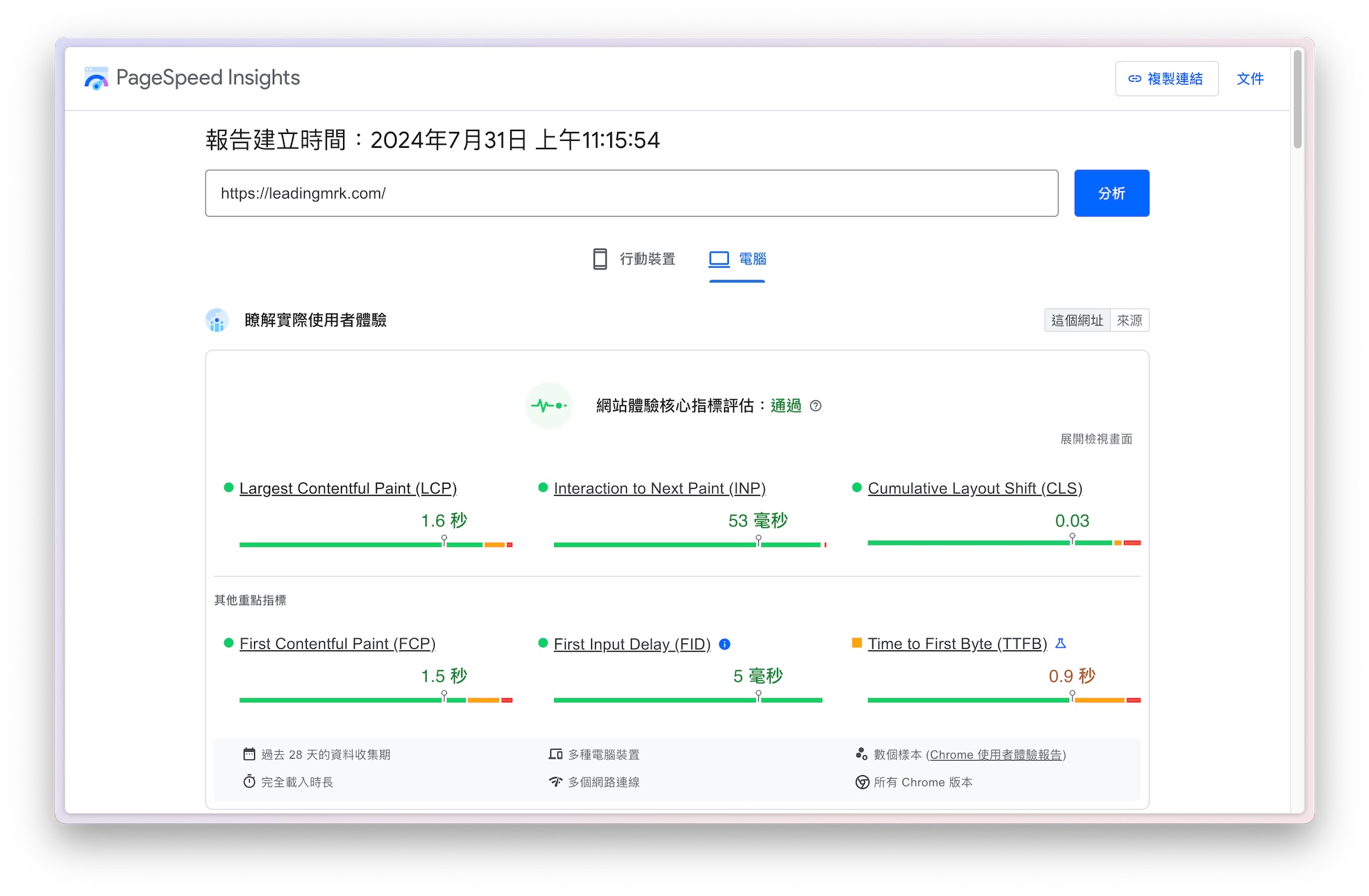Image resolution: width=1369 pixels, height=896 pixels.
Task: Open First Contentful Paint (FCP) link
Action: coord(337,643)
